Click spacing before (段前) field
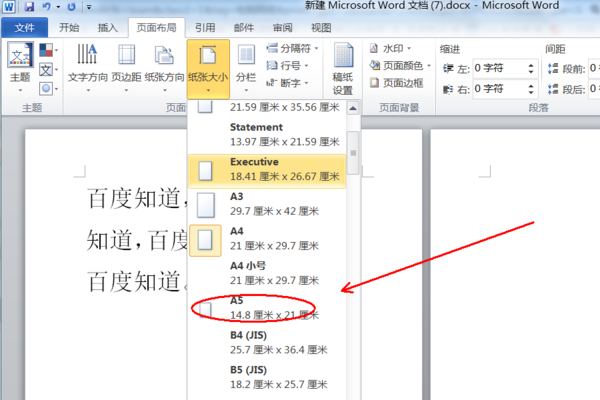The width and height of the screenshot is (600, 400). (593, 69)
